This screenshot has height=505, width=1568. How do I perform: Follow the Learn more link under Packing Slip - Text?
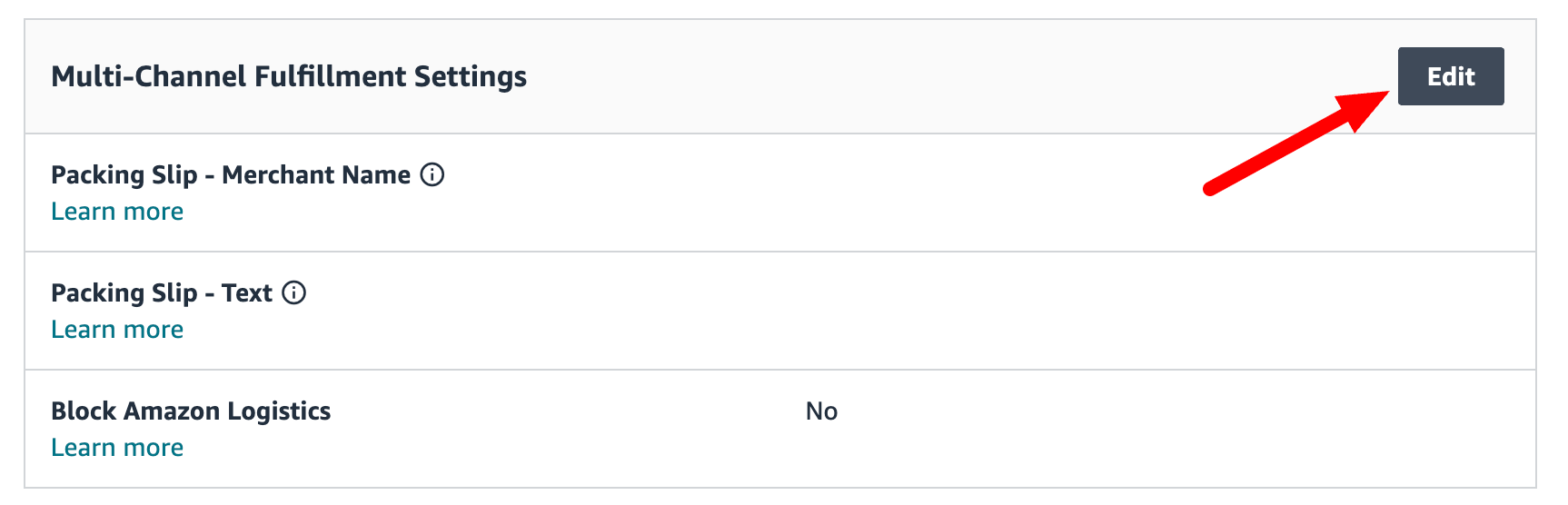click(117, 330)
